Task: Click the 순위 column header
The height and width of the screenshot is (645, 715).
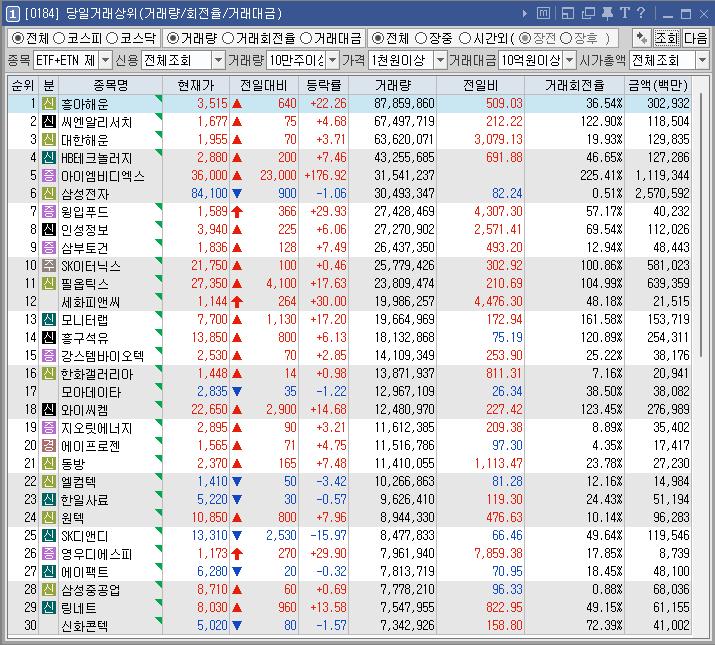Action: click(x=23, y=85)
